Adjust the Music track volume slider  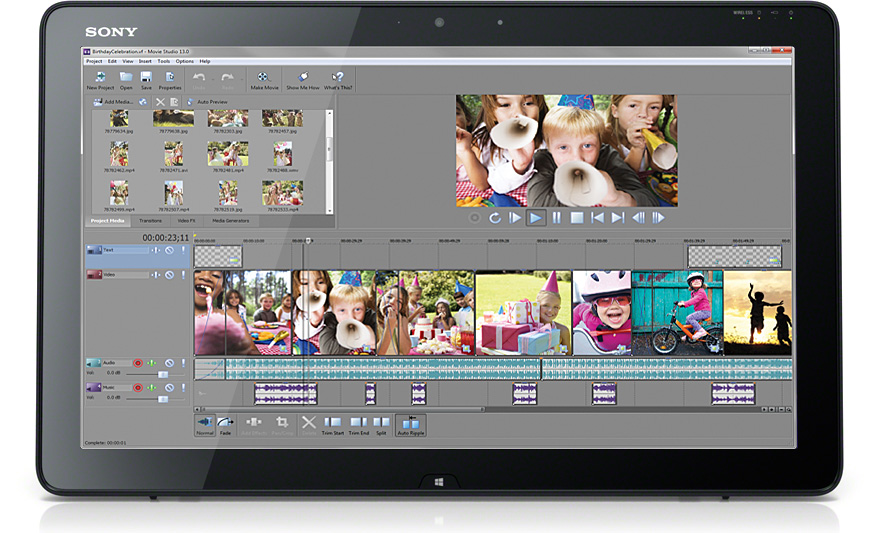pos(163,399)
